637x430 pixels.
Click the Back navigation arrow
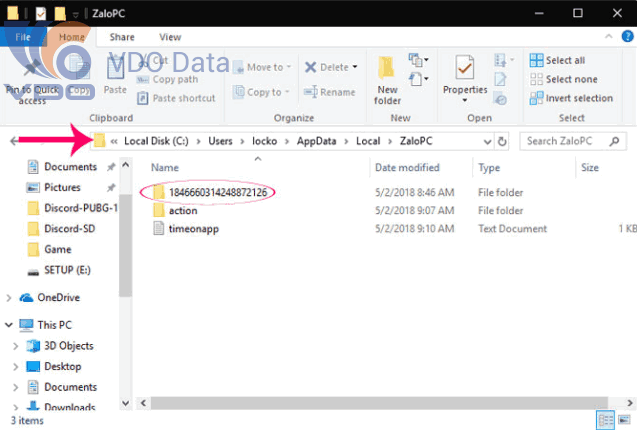[x=14, y=141]
